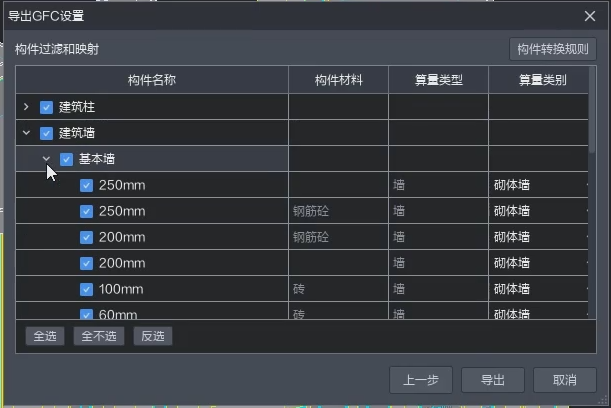Click the 算量类型 column header
This screenshot has height=408, width=611.
438,80
